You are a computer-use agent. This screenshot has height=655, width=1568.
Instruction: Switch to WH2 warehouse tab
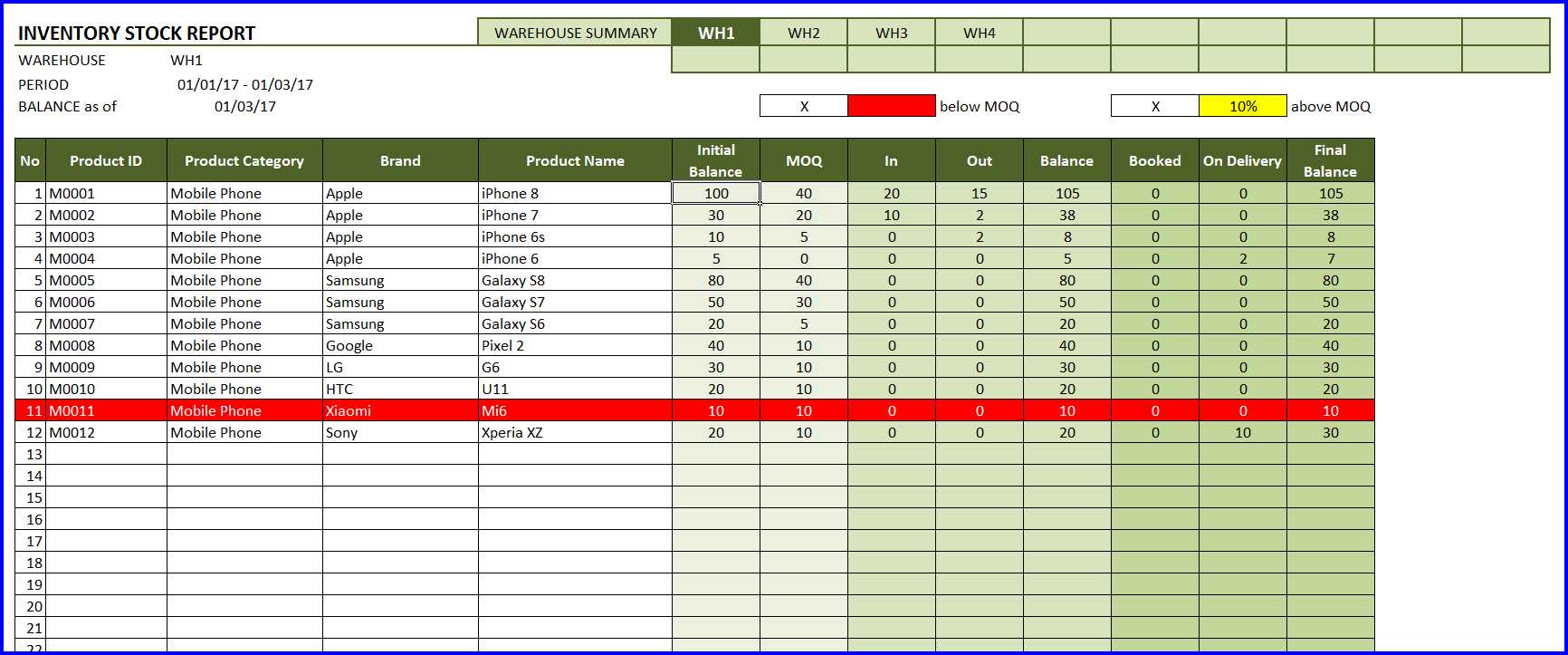pyautogui.click(x=804, y=33)
